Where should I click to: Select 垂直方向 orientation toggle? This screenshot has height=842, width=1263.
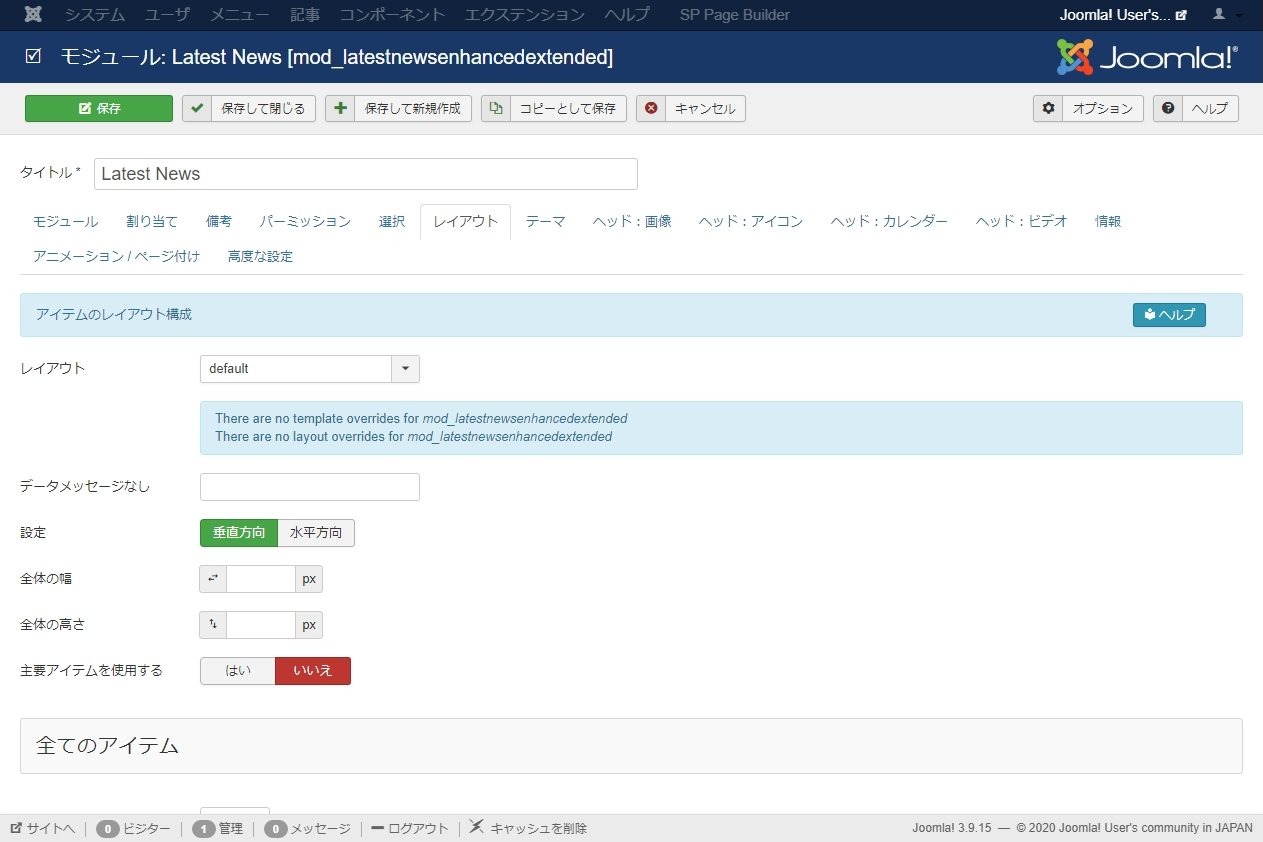(x=239, y=533)
